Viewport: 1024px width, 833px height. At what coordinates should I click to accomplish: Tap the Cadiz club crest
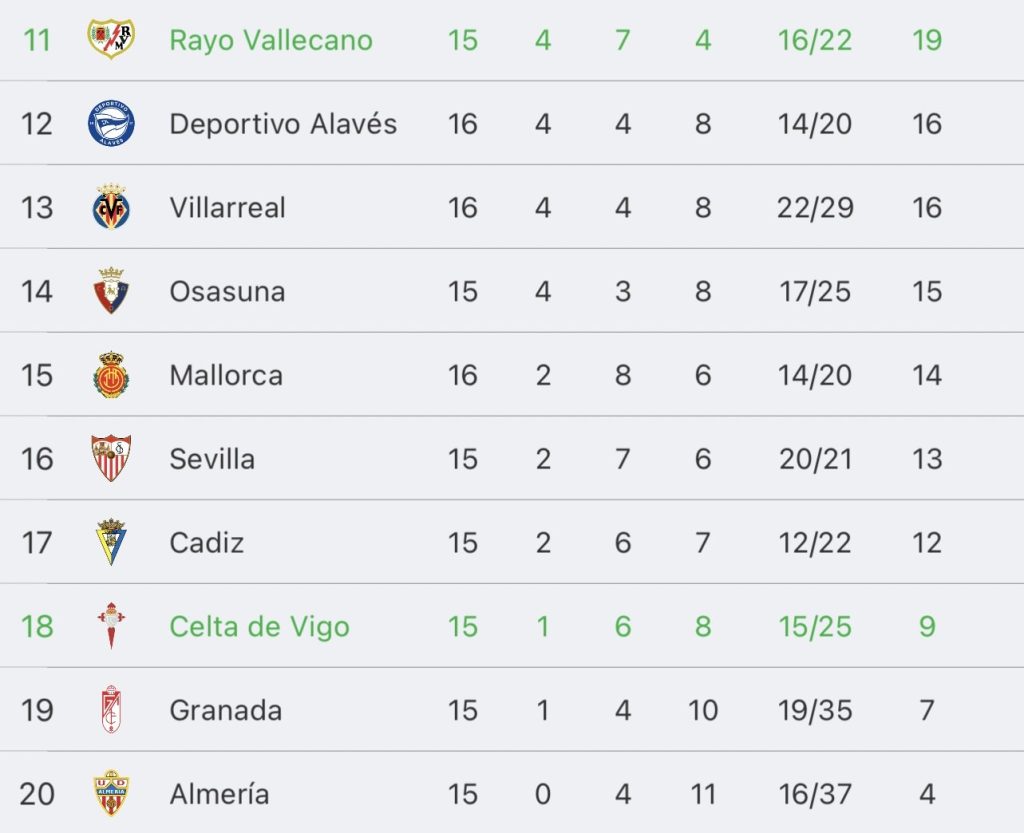click(111, 542)
